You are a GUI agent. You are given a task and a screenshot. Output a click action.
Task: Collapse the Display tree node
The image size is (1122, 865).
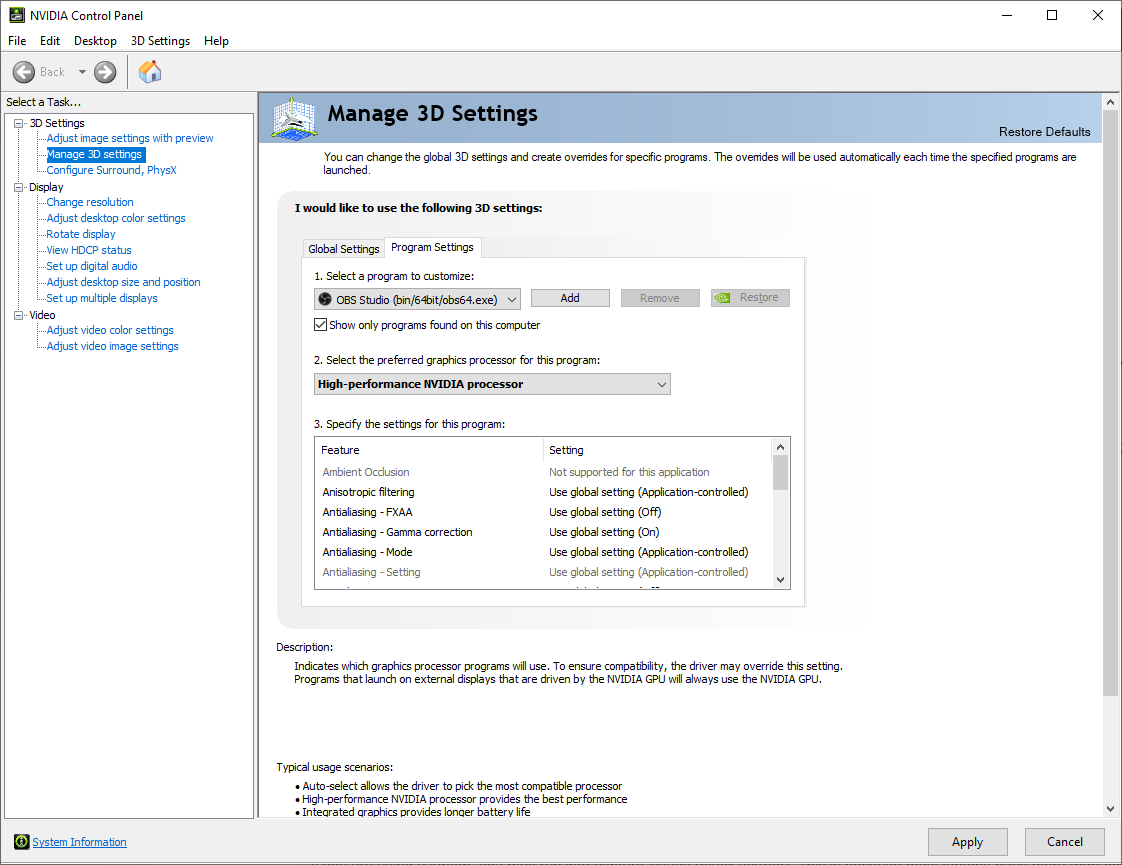point(18,187)
